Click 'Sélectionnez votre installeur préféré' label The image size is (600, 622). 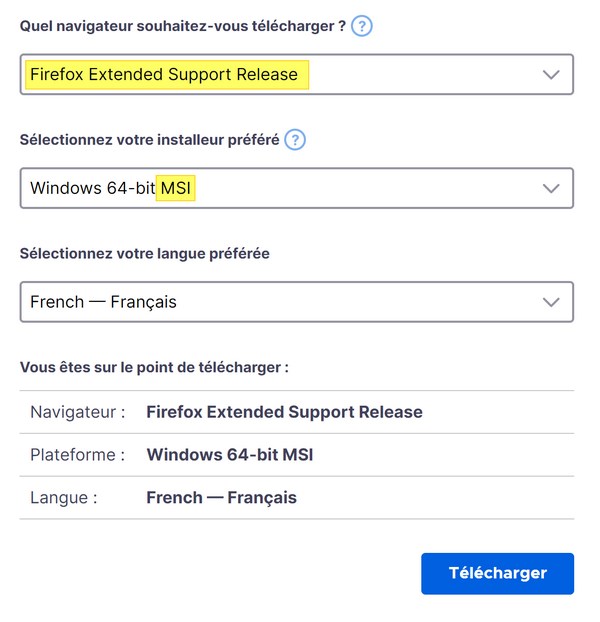pos(150,140)
